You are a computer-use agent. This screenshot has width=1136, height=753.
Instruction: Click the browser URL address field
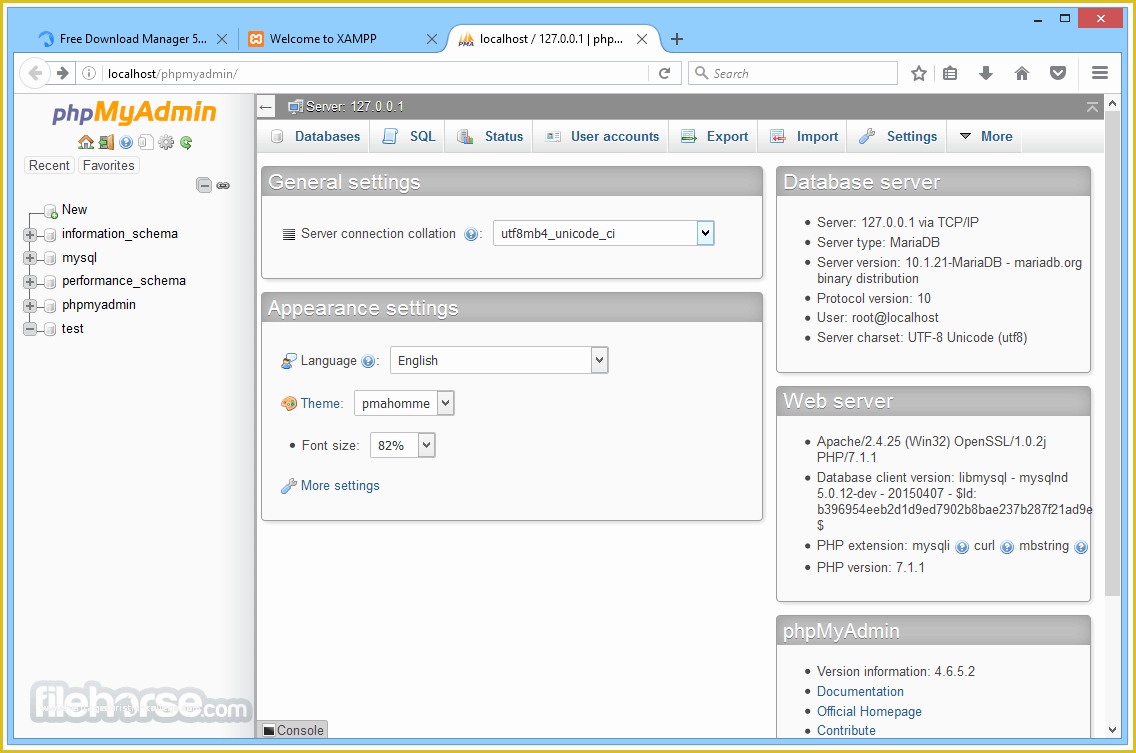click(377, 73)
